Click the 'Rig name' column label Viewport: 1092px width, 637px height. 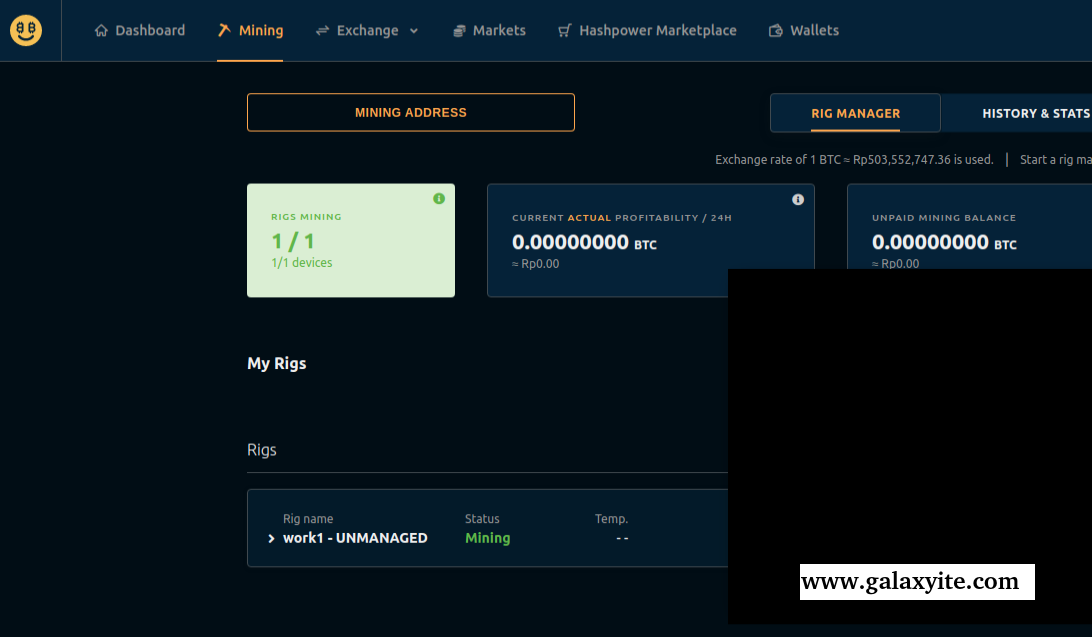coord(308,519)
